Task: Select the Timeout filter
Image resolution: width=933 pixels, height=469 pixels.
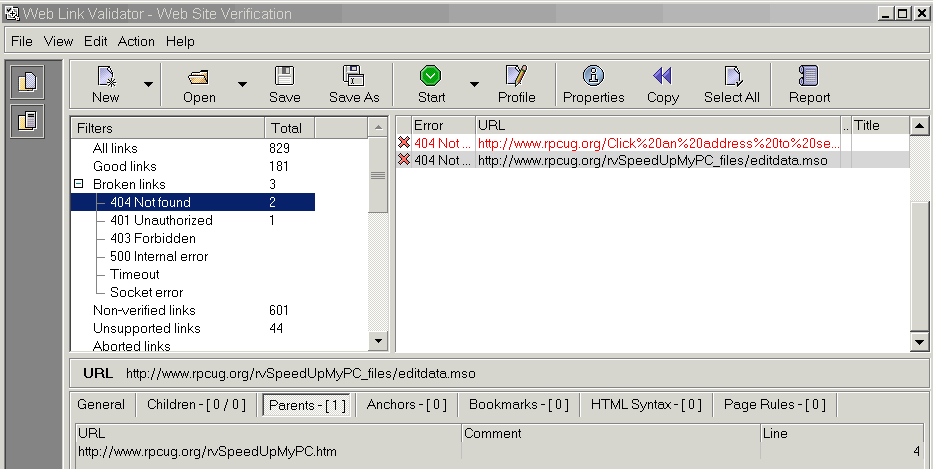Action: 134,274
